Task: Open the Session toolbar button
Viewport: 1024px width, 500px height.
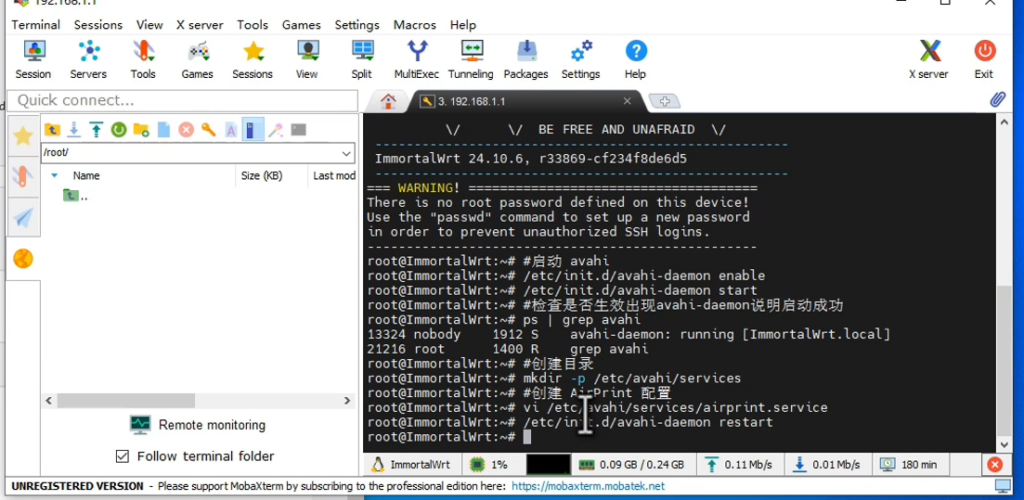Action: point(33,59)
